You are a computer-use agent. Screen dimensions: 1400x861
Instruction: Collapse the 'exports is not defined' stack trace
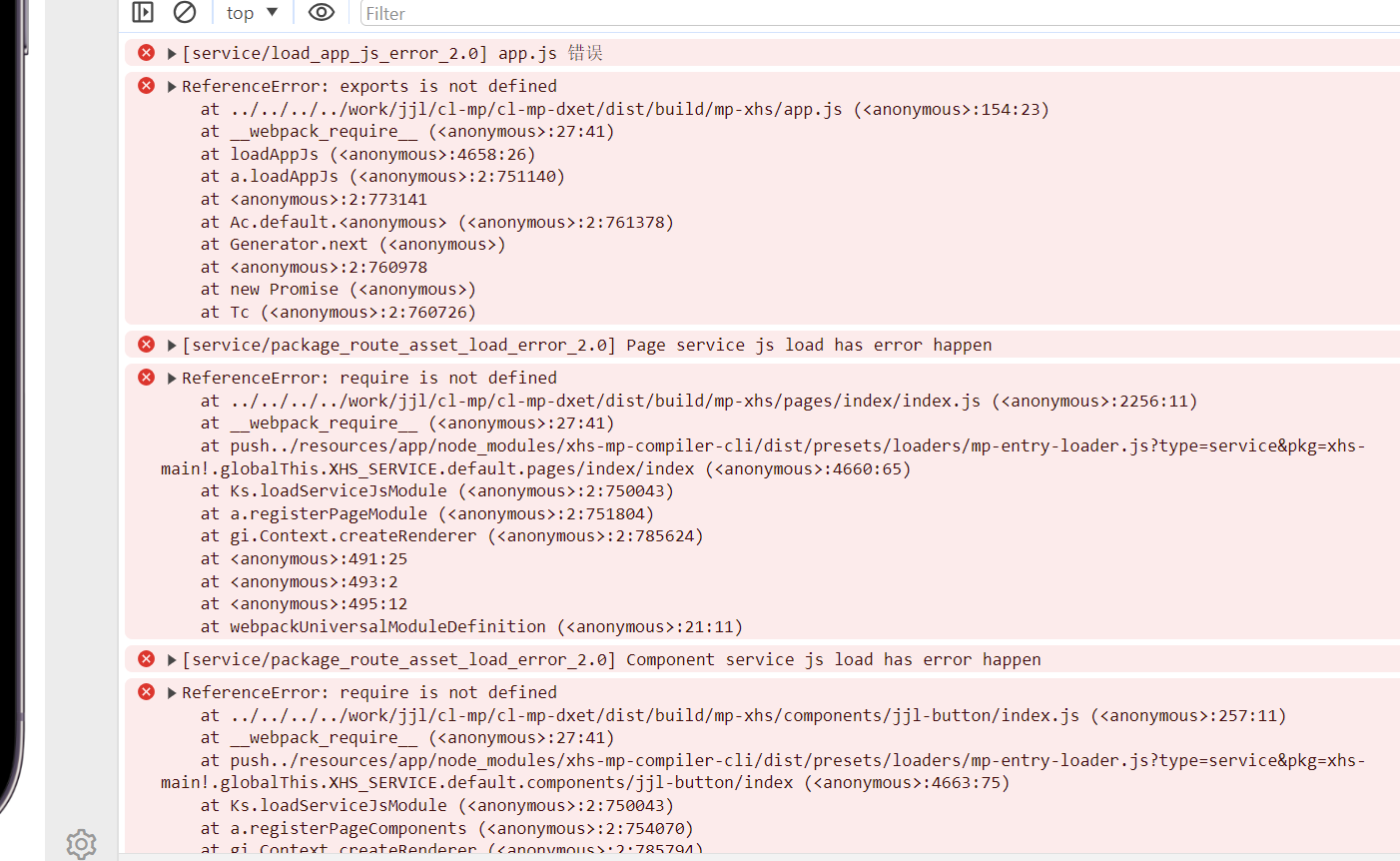tap(172, 87)
